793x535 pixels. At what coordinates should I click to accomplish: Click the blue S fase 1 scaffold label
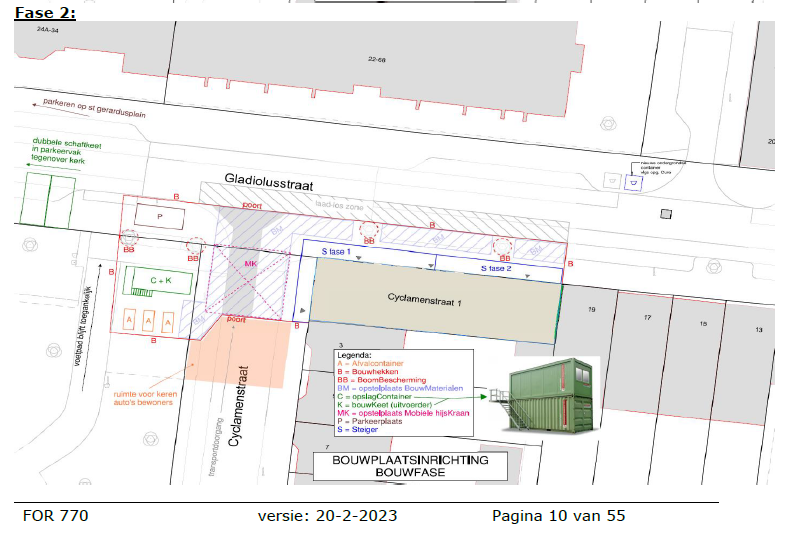(x=336, y=253)
